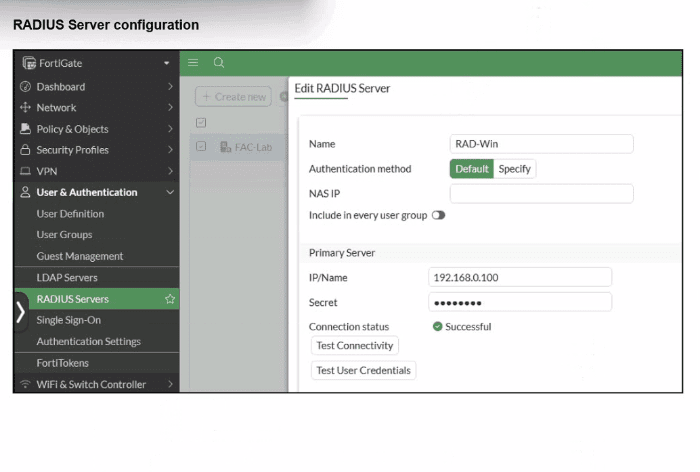Viewport: 700px width, 472px height.
Task: Toggle Include in every user group
Action: pyautogui.click(x=438, y=215)
